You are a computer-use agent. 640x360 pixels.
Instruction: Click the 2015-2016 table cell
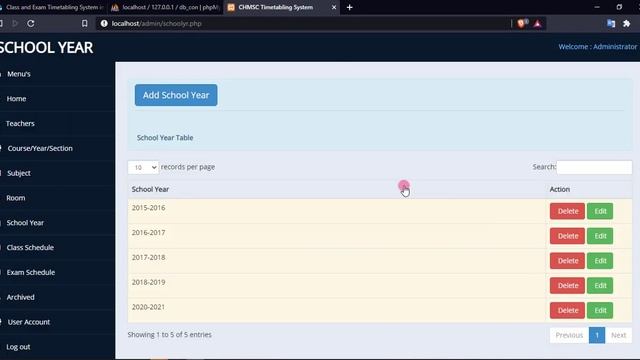click(336, 211)
